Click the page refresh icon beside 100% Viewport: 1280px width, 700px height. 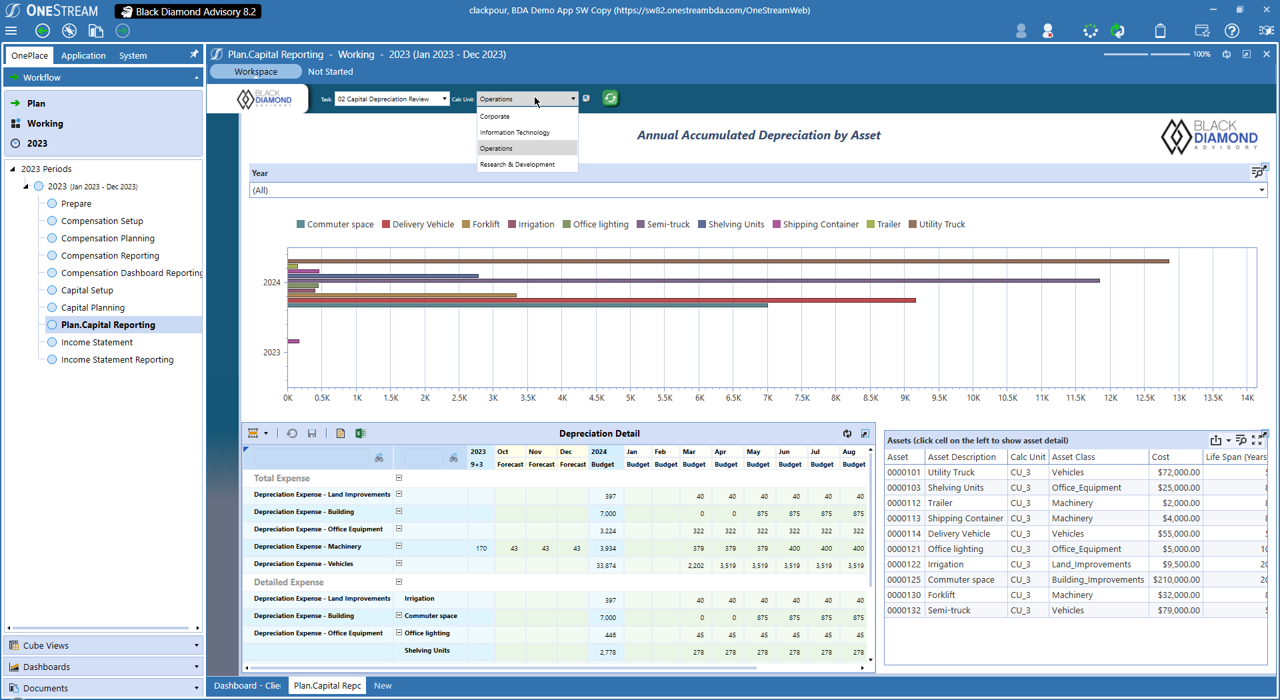pyautogui.click(x=1227, y=55)
